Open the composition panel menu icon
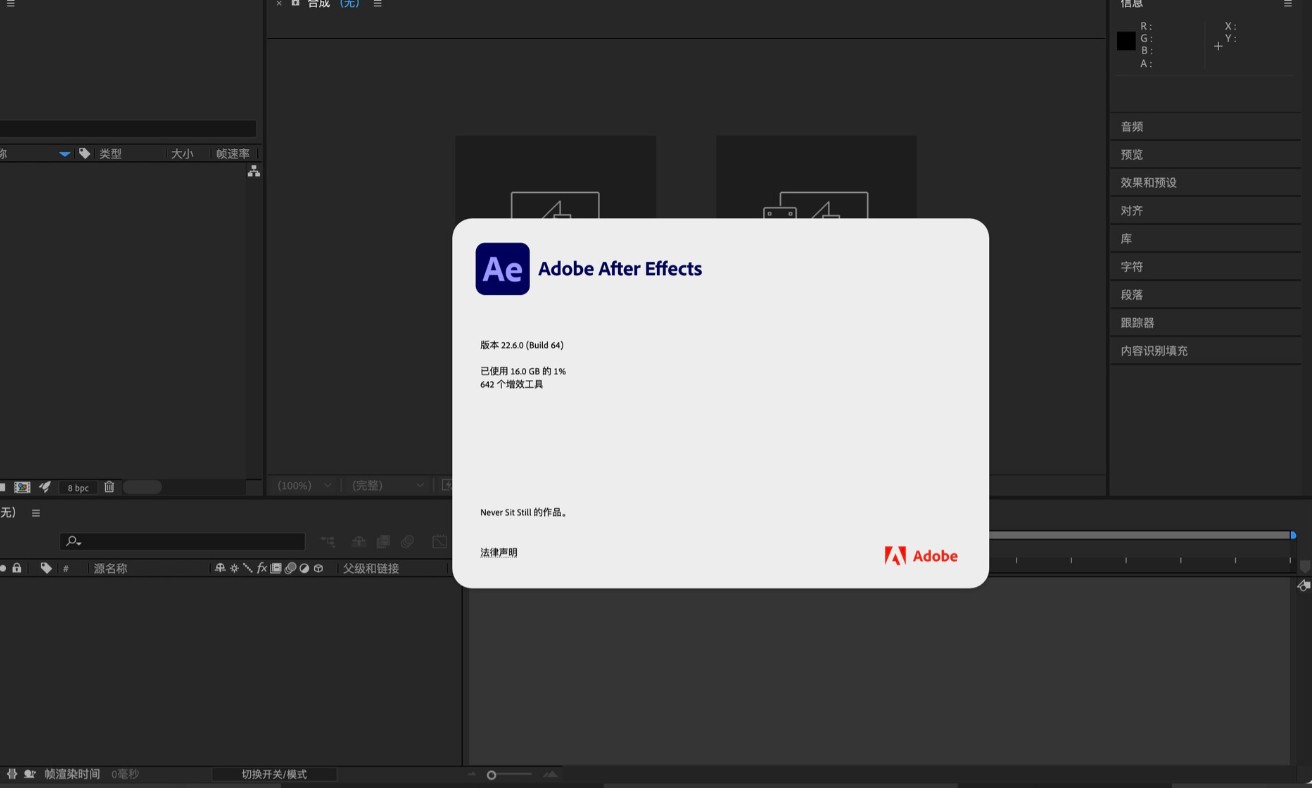Screen dimensions: 1312x788 click(x=377, y=4)
